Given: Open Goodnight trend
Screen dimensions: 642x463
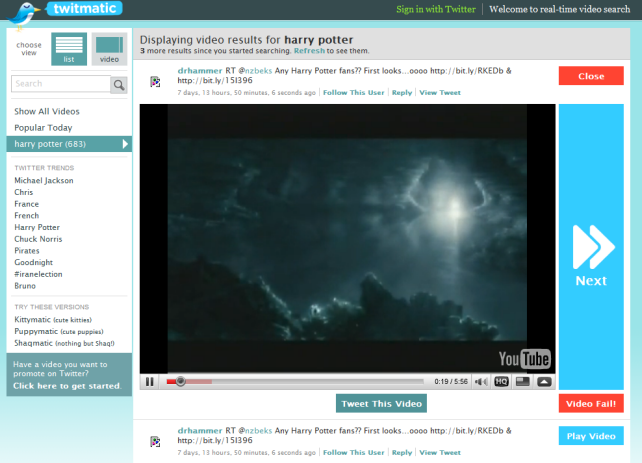Looking at the screenshot, I should (34, 262).
